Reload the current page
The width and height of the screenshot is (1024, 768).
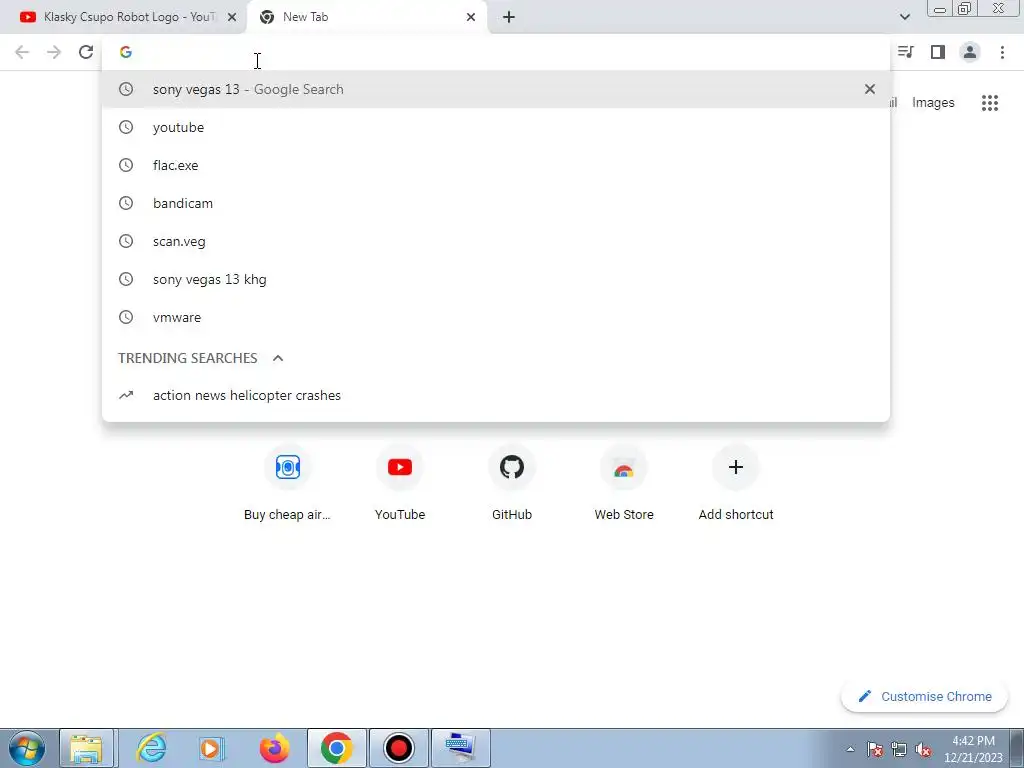[86, 52]
